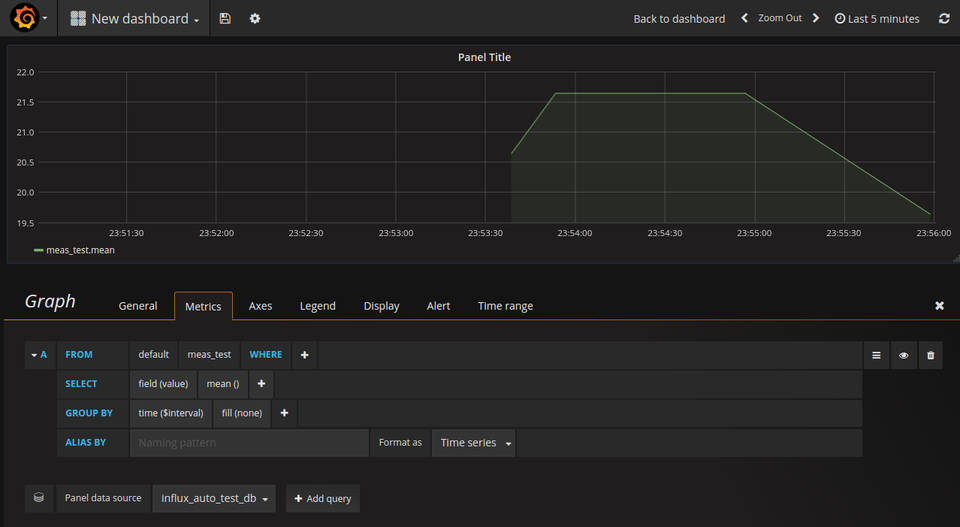Screen dimensions: 960x527
Task: Toggle query A visibility eye icon
Action: (903, 355)
